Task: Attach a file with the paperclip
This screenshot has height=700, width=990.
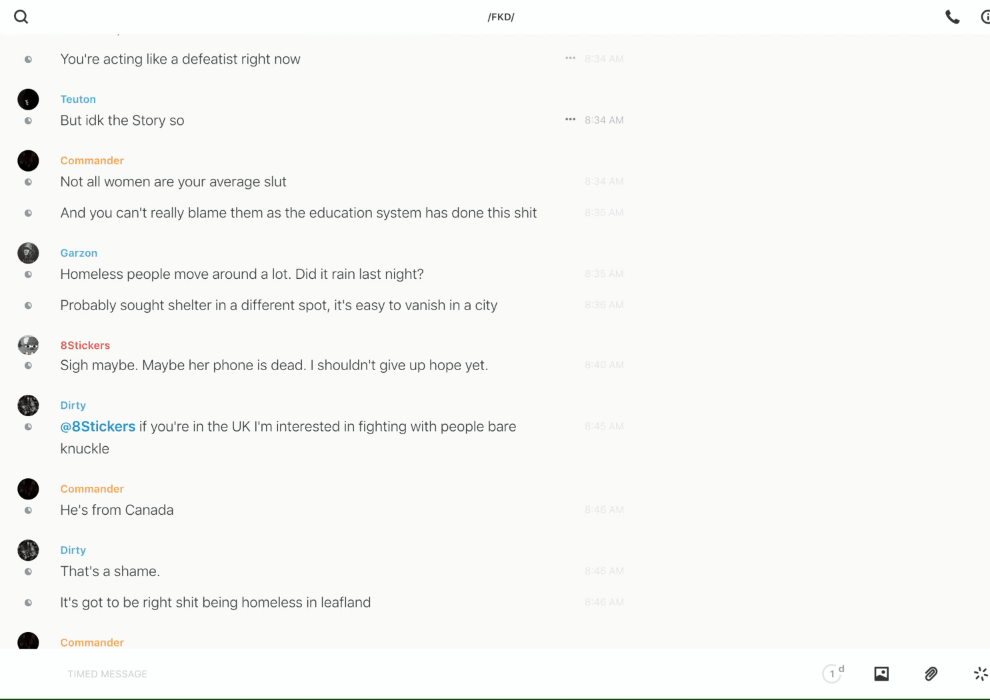Action: (x=931, y=674)
